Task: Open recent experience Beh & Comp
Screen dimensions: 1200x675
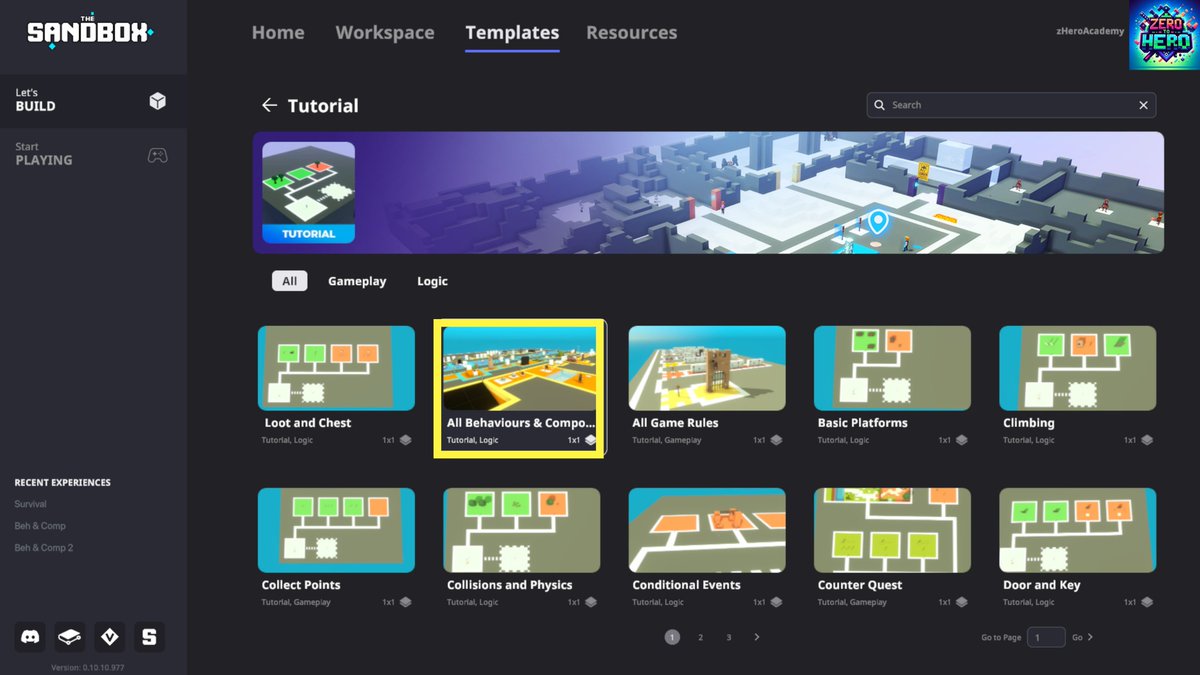Action: tap(40, 526)
